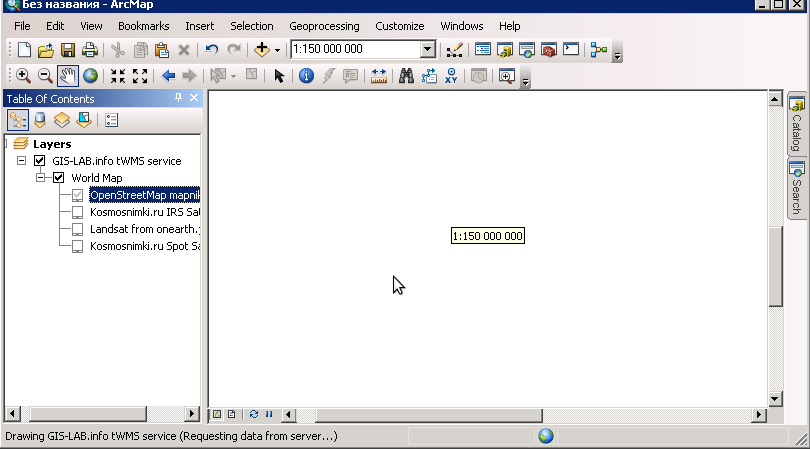Open Go To XY tool

click(451, 76)
